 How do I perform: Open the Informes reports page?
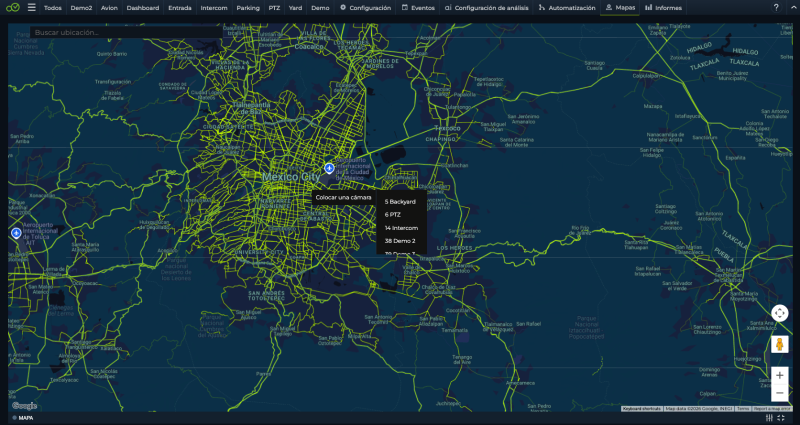coord(663,8)
